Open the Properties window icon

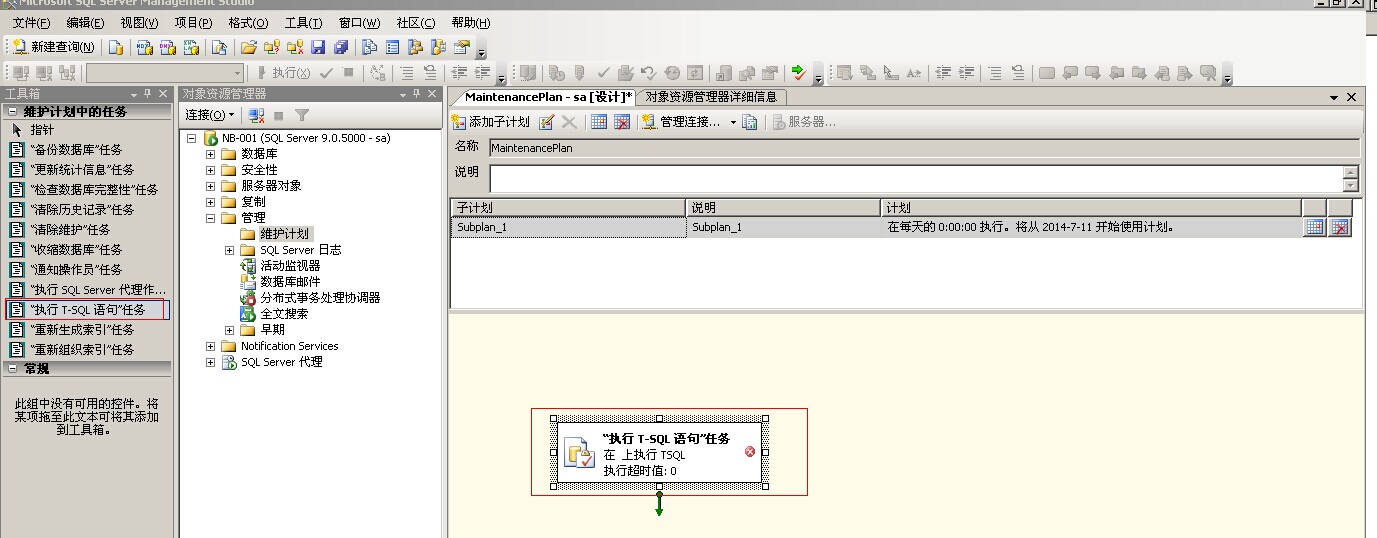click(461, 47)
